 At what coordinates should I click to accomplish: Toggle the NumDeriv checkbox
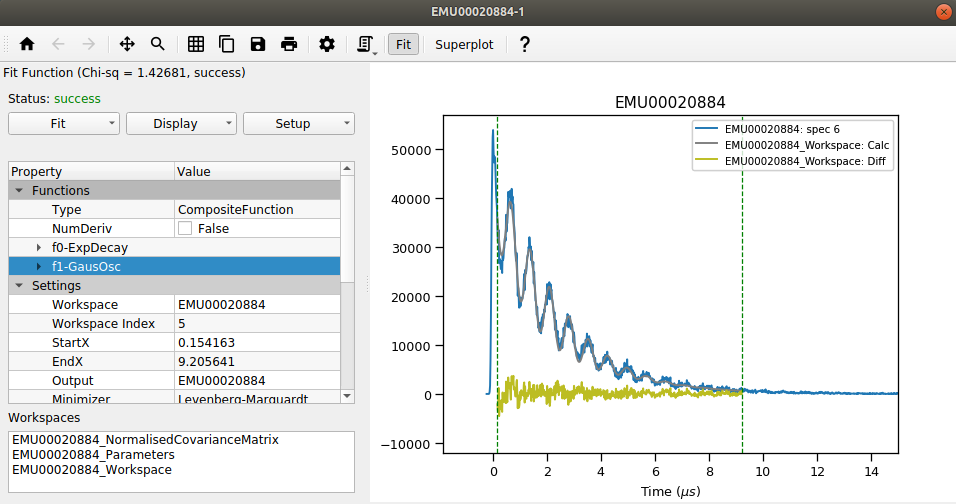(185, 229)
